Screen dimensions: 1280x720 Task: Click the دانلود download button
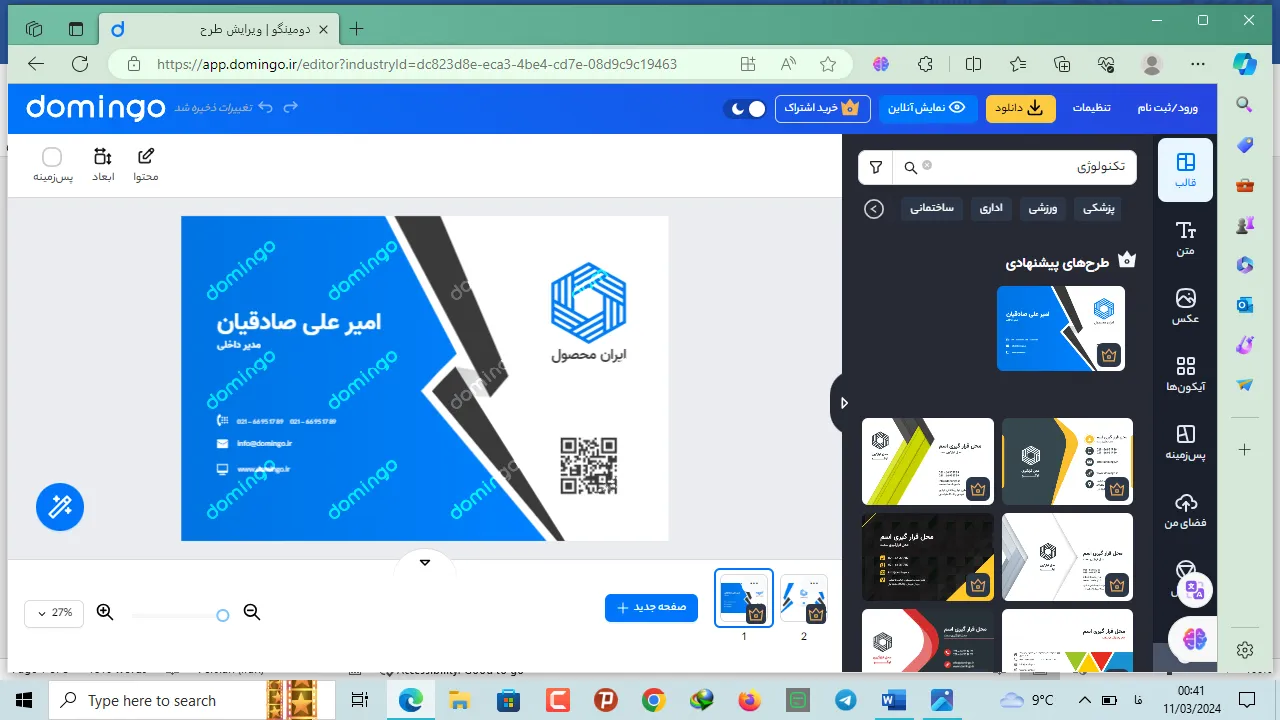[1021, 108]
